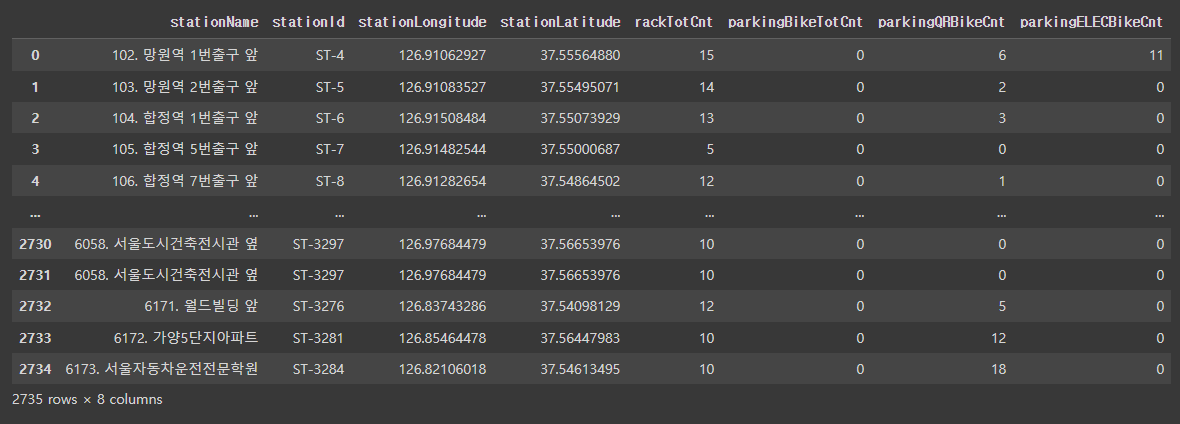Click parkingQRBikeCnt value 6 in row 0
1180x424 pixels.
(x=1002, y=55)
